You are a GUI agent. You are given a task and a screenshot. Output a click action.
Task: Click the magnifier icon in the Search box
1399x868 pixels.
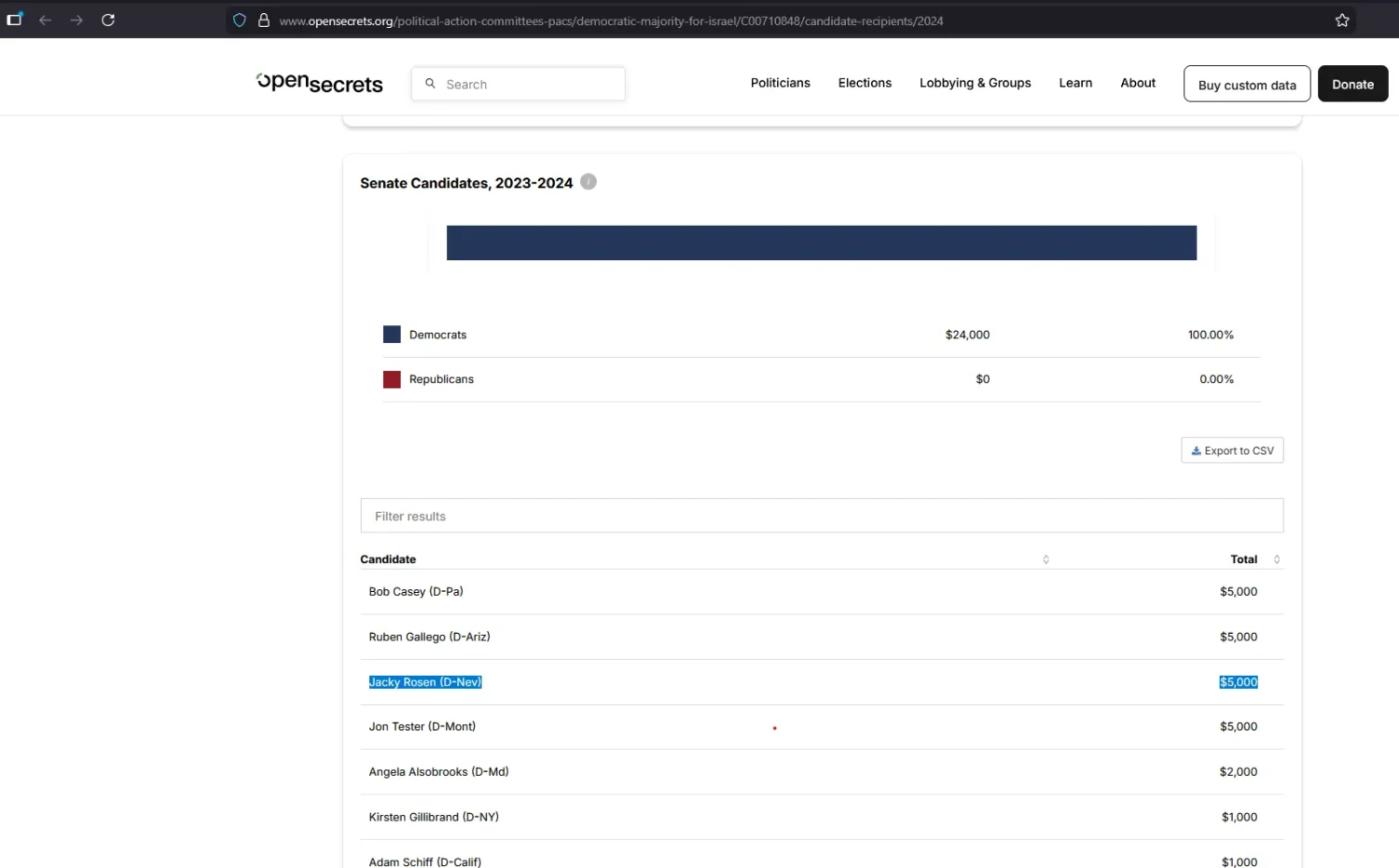(x=430, y=84)
